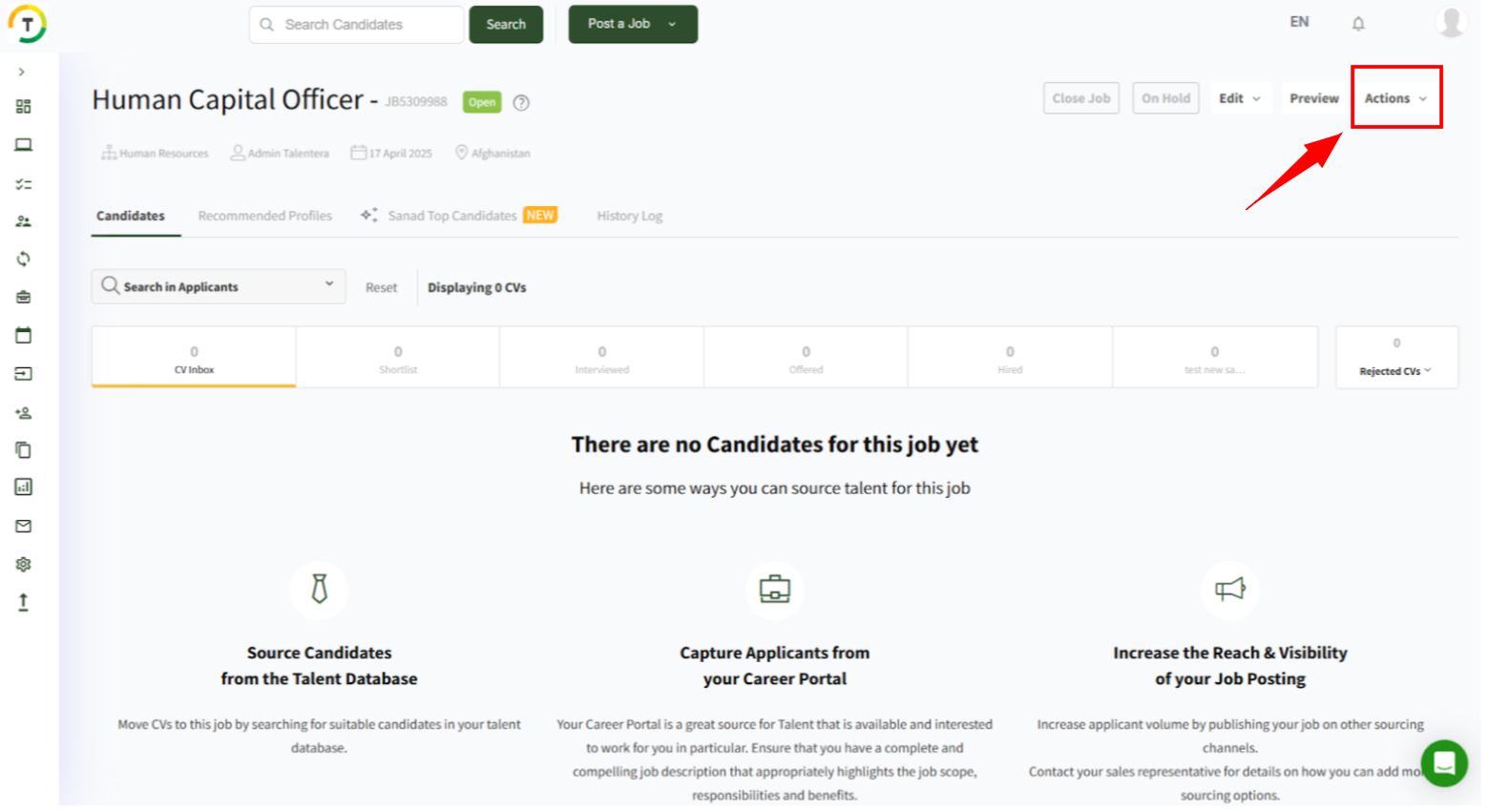Open the dashboard grid icon in sidebar
The width and height of the screenshot is (1490, 812).
click(23, 107)
